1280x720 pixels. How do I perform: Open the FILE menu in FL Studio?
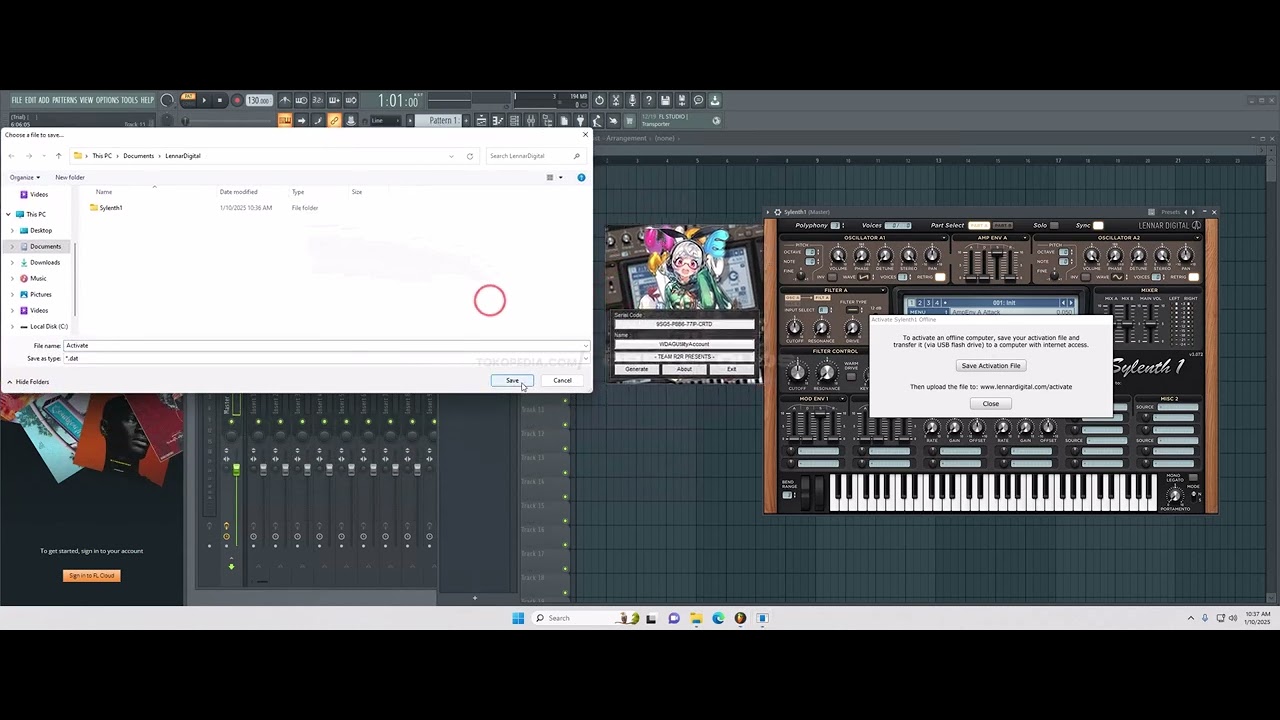pos(16,100)
